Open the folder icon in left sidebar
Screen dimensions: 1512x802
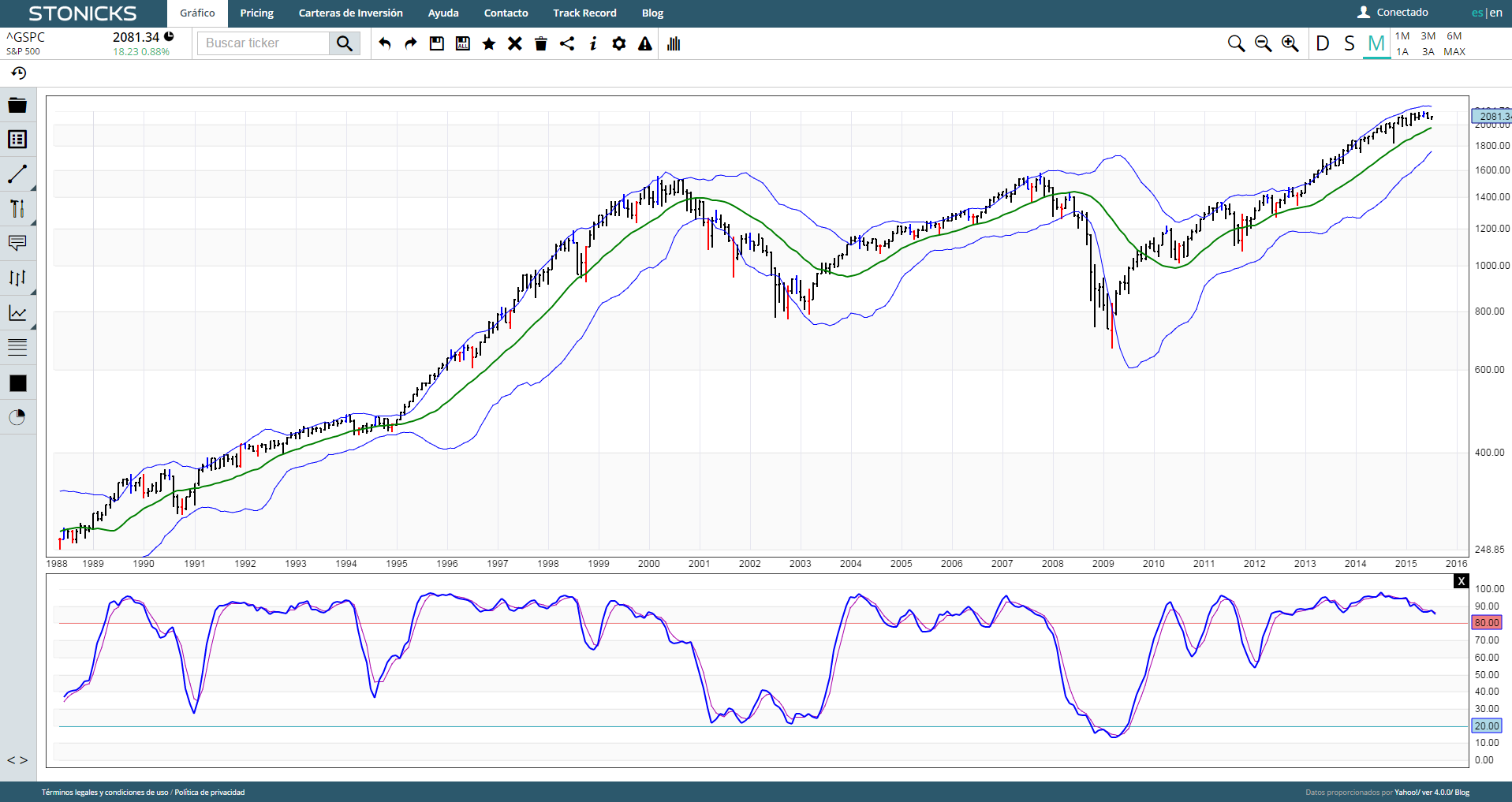tap(17, 105)
